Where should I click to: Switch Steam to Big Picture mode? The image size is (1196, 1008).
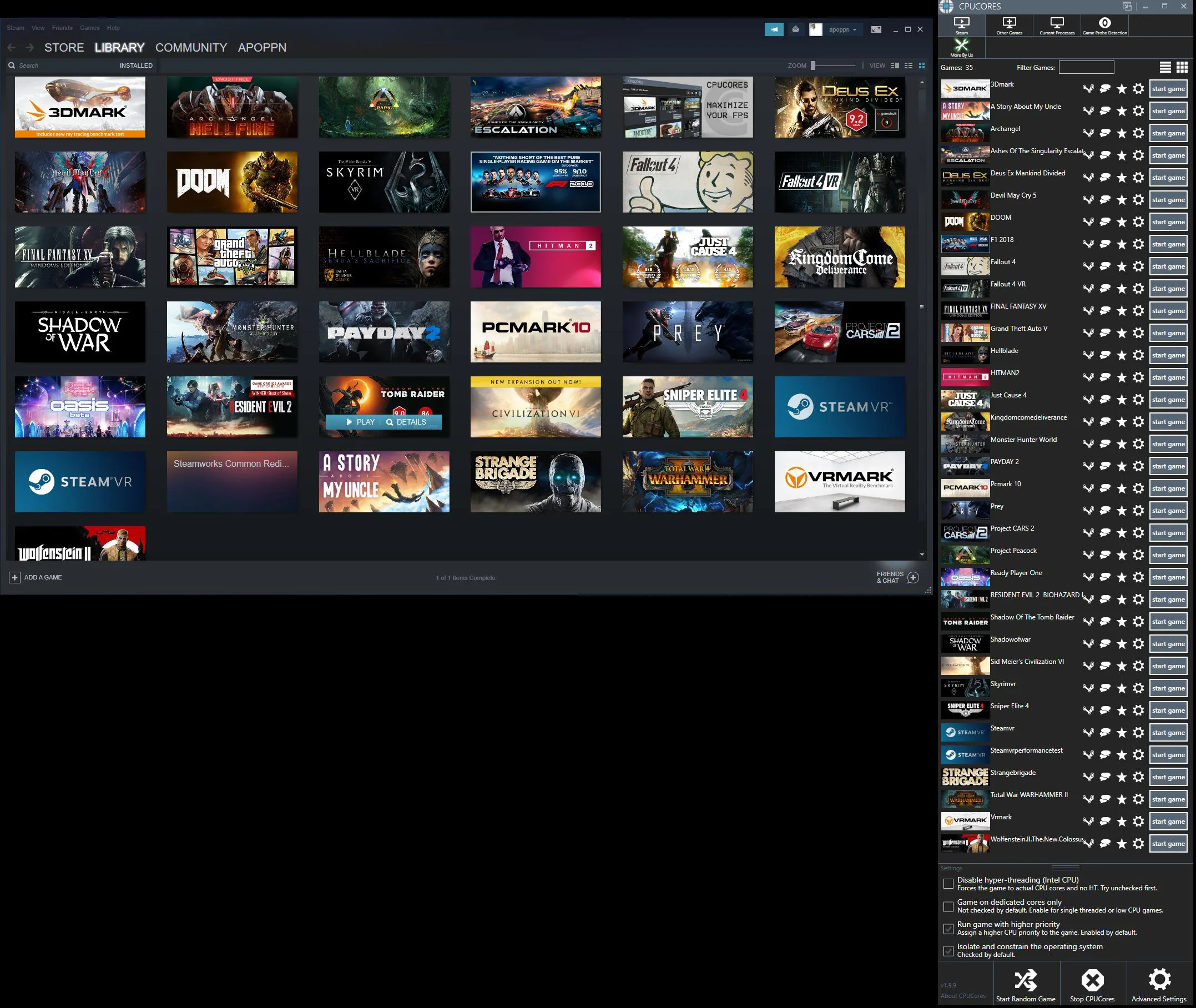coord(876,29)
